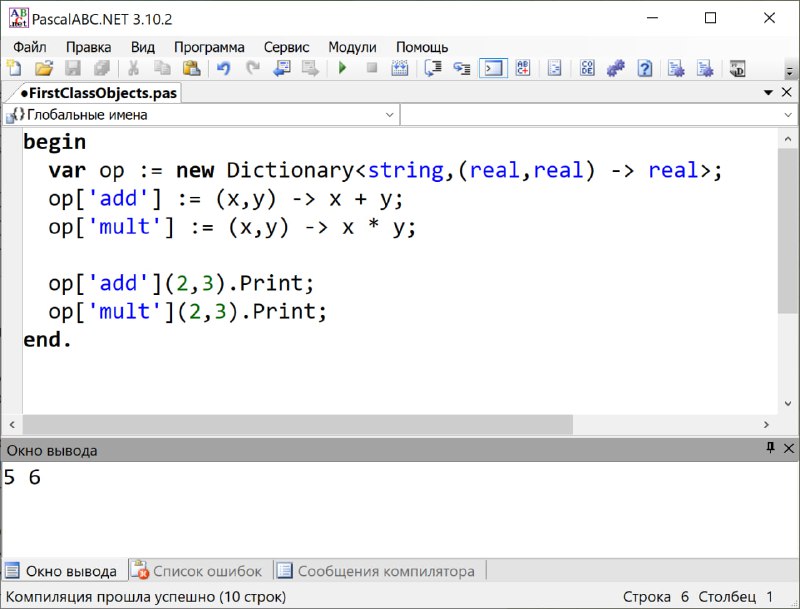Open the Вид menu
Screen dimensions: 800x609
(142, 47)
